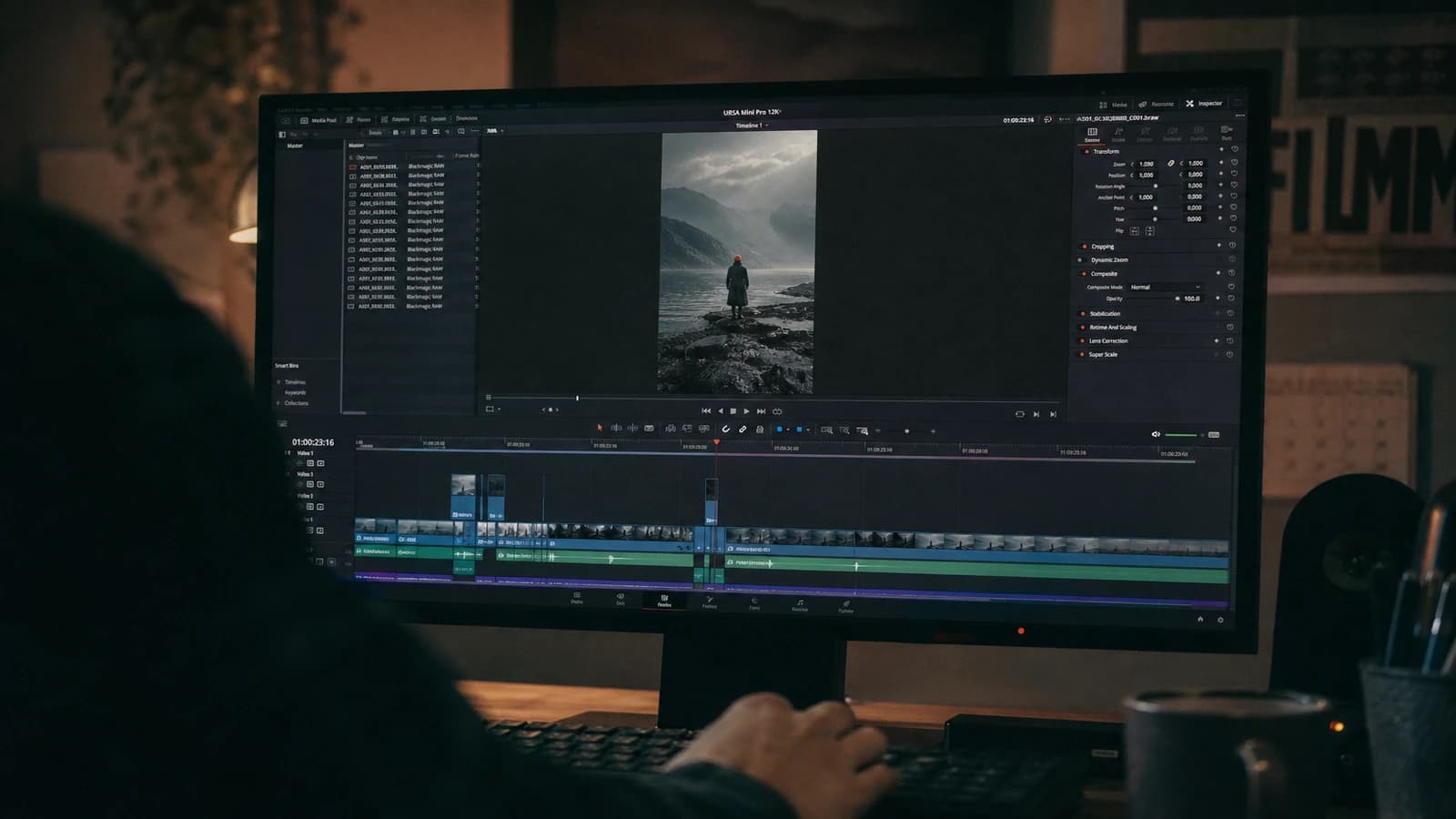Stop playback in the viewer
The image size is (1456, 819).
click(x=733, y=411)
